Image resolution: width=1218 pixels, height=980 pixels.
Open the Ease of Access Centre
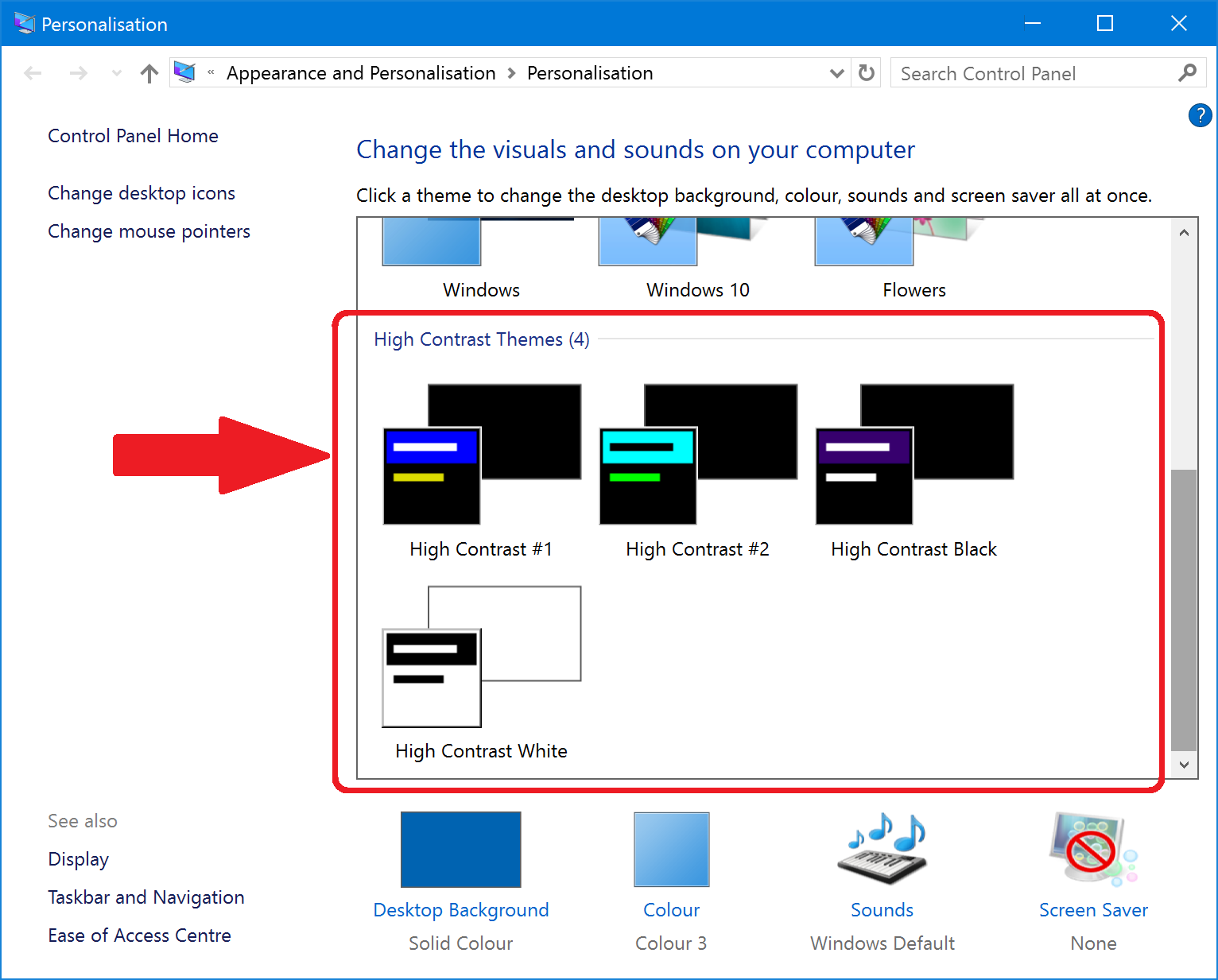point(140,935)
